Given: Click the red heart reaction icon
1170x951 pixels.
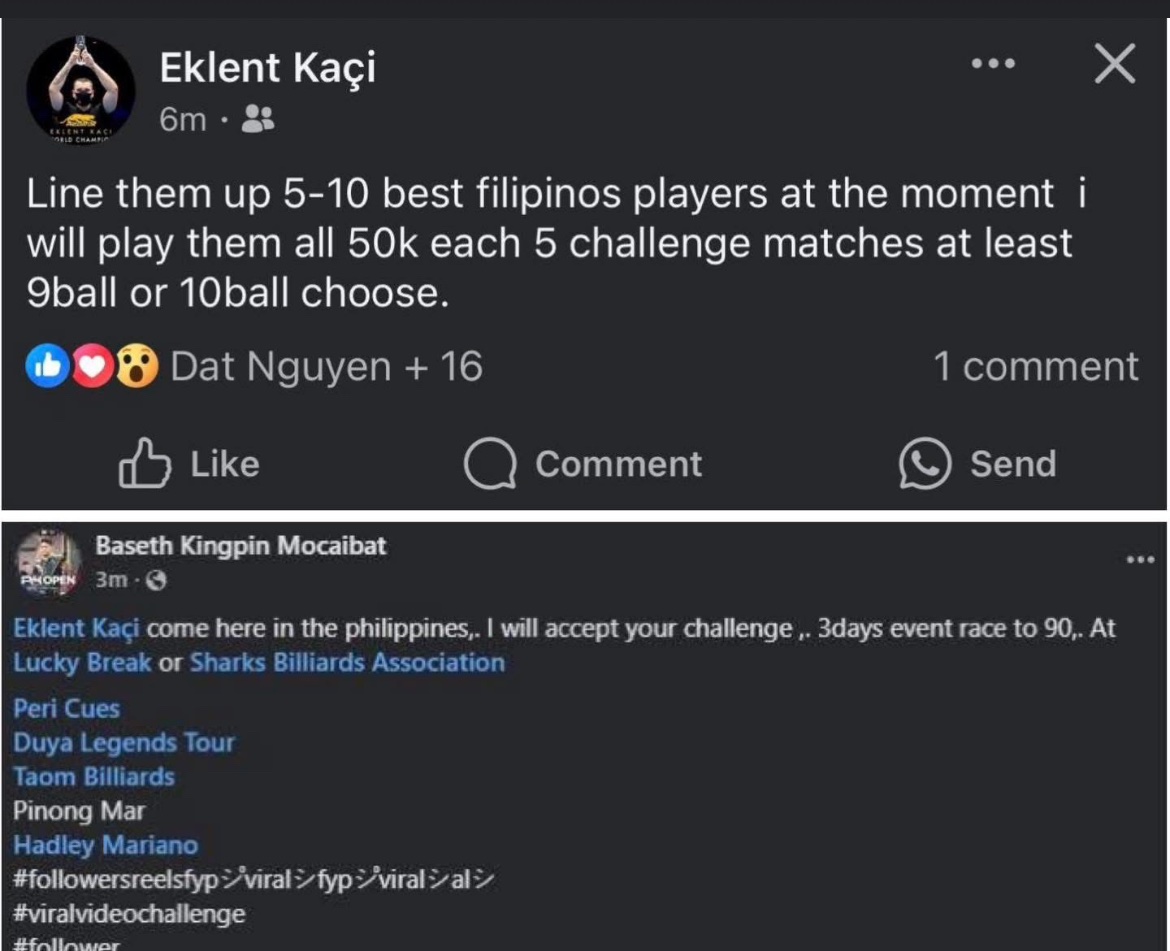Looking at the screenshot, I should coord(93,367).
